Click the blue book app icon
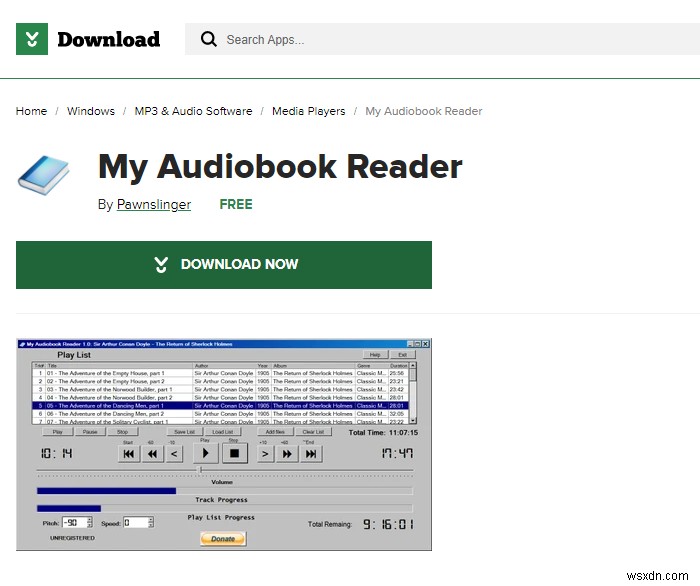The image size is (700, 586). click(43, 175)
